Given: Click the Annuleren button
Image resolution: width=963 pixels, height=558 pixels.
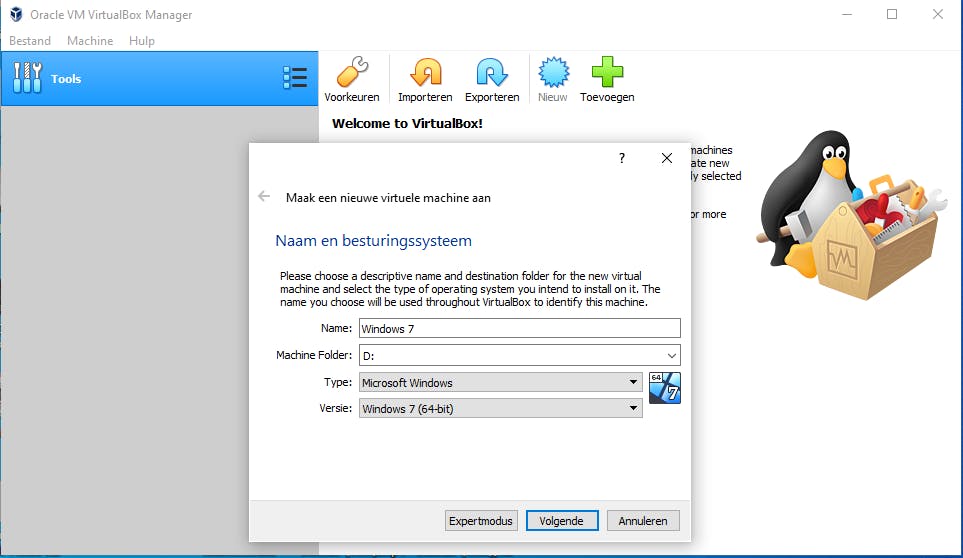Looking at the screenshot, I should point(643,521).
